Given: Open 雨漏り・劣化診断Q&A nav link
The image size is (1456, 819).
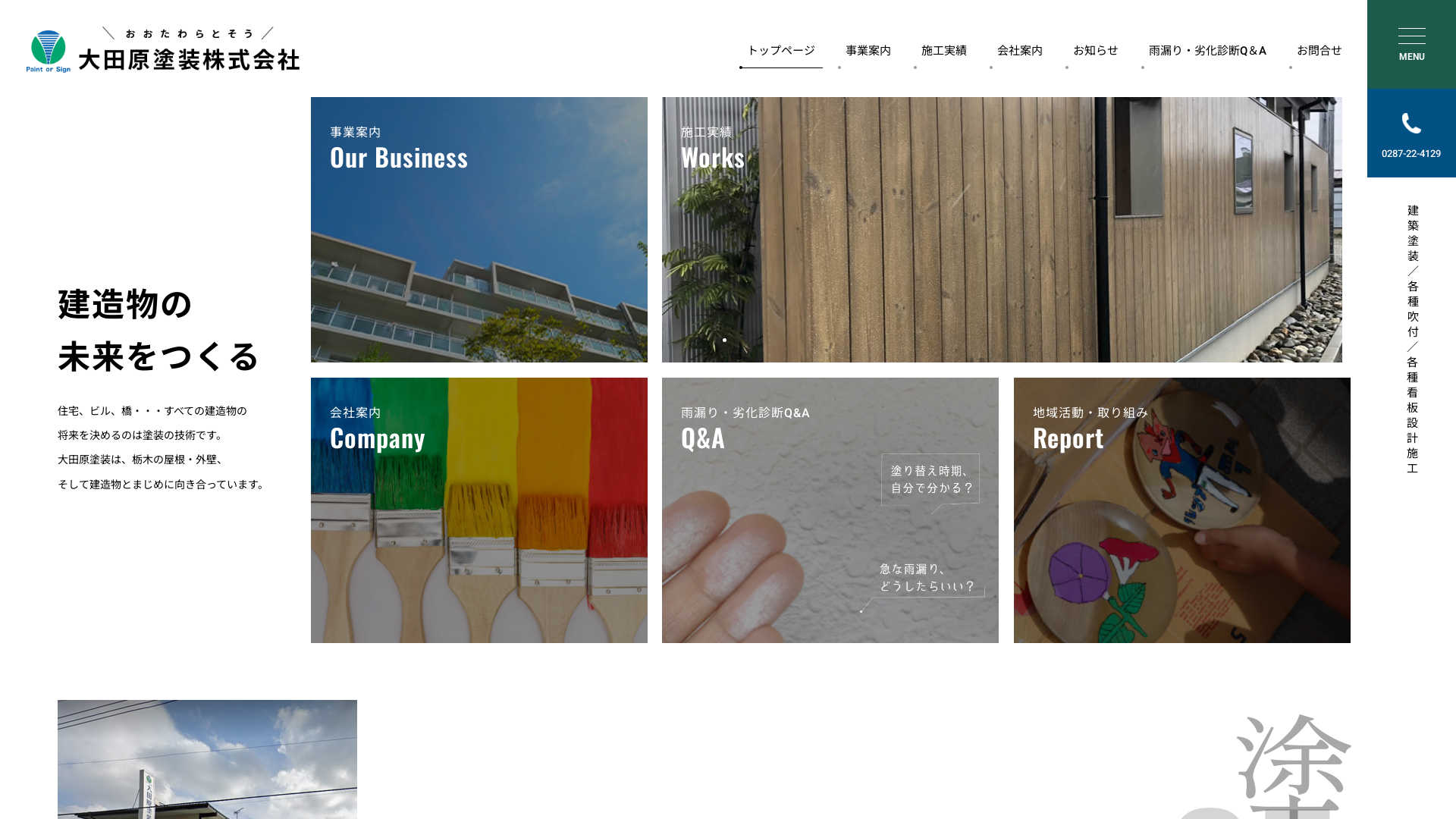Looking at the screenshot, I should point(1207,51).
